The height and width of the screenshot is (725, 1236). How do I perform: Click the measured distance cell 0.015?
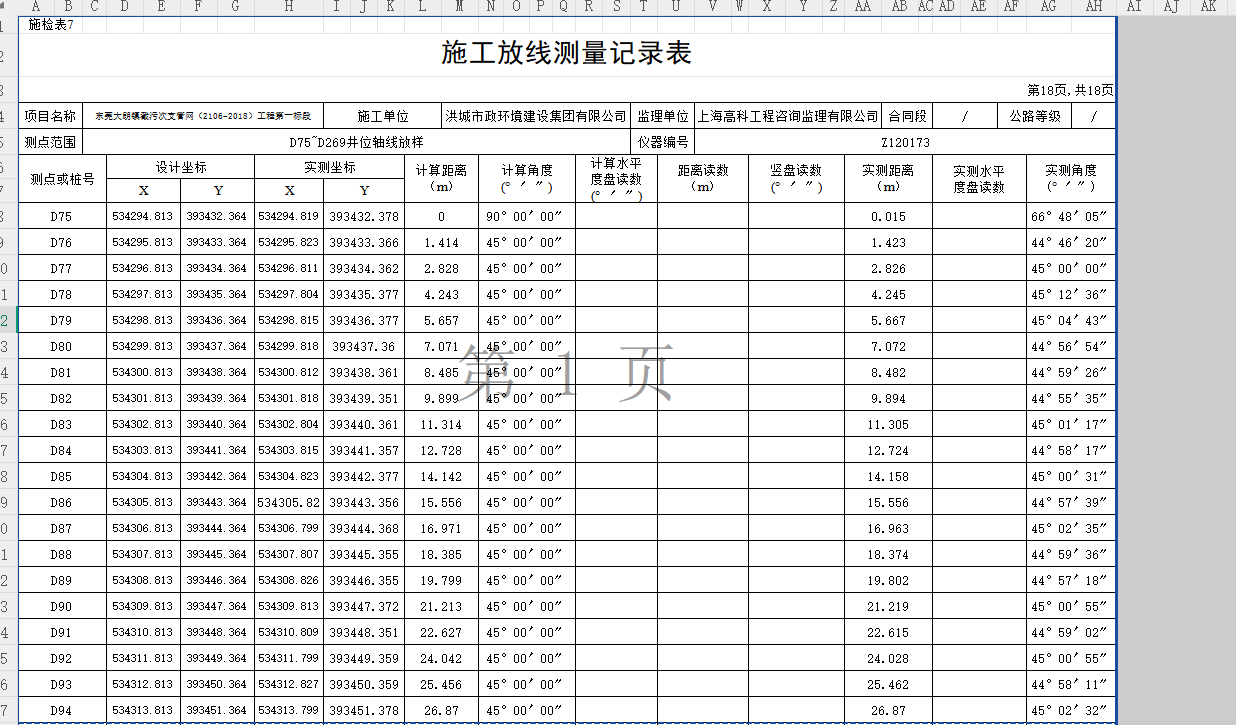[888, 216]
